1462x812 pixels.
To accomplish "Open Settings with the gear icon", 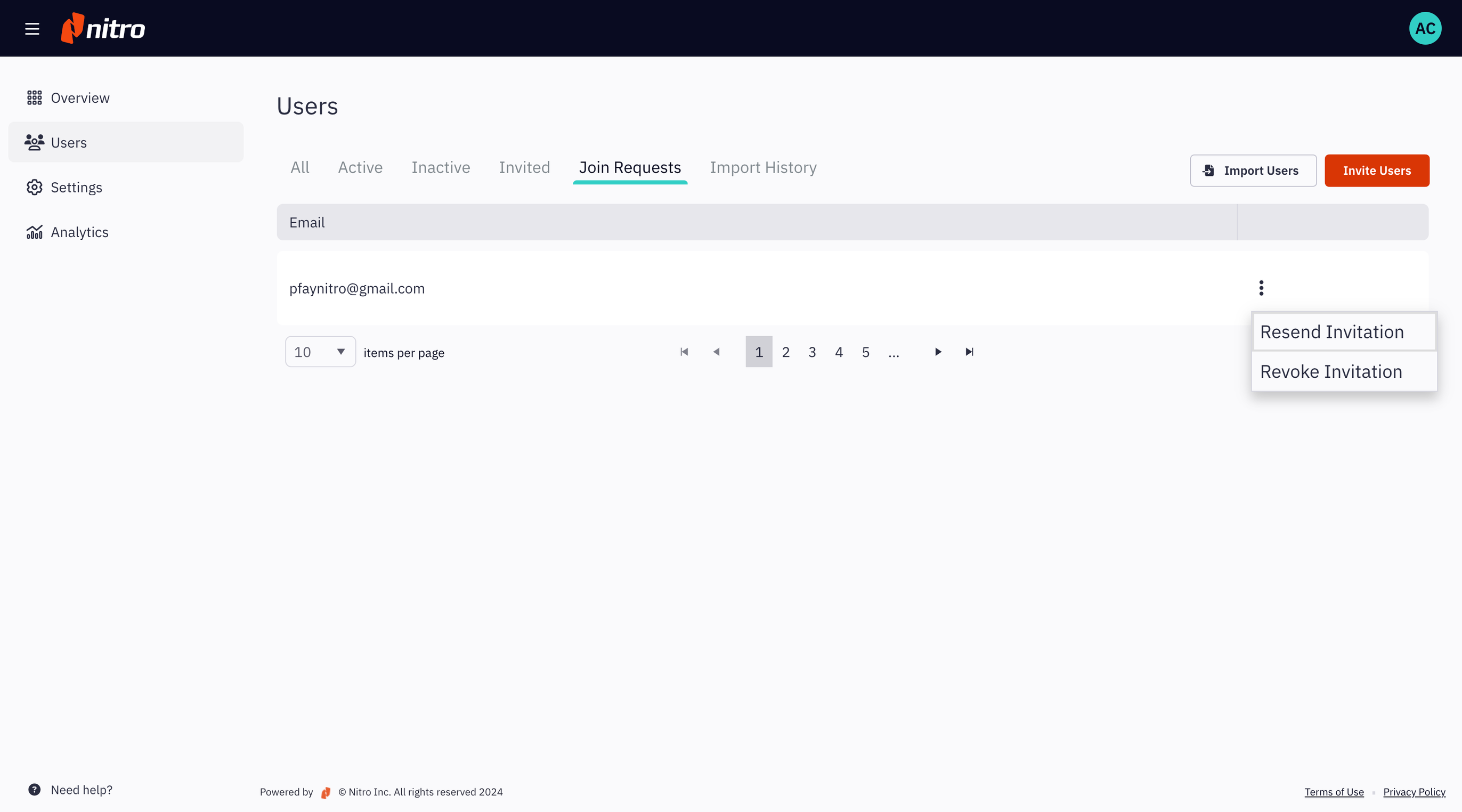I will [34, 187].
